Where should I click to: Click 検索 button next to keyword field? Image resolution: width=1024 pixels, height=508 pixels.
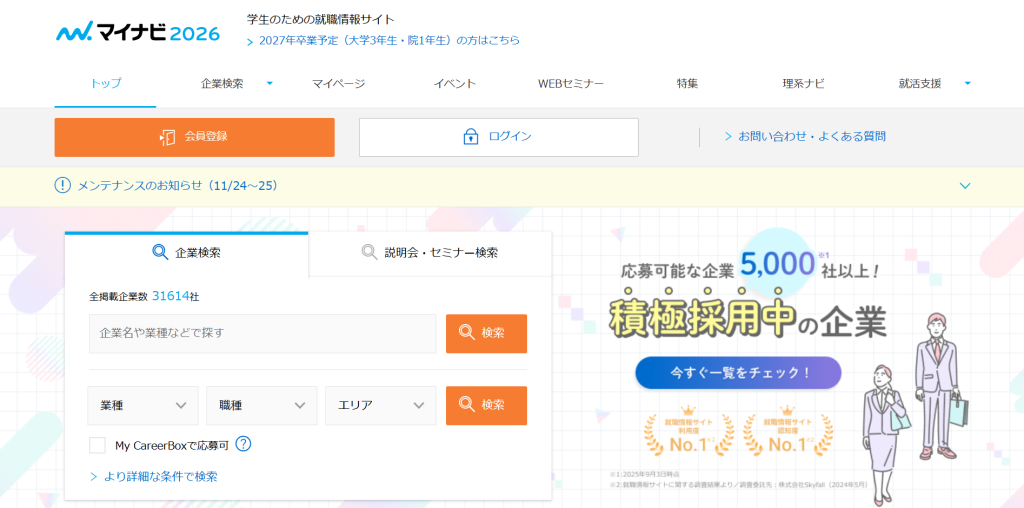tap(487, 334)
